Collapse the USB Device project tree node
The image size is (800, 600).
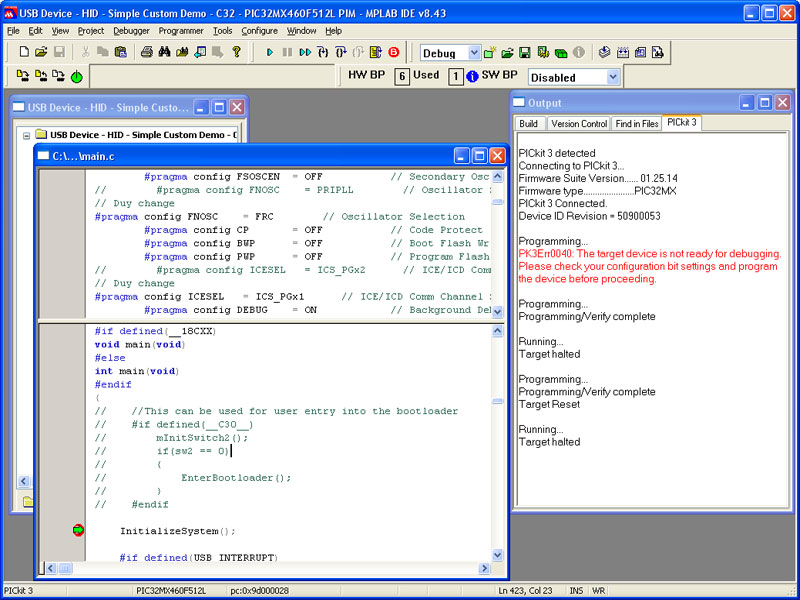[x=26, y=136]
